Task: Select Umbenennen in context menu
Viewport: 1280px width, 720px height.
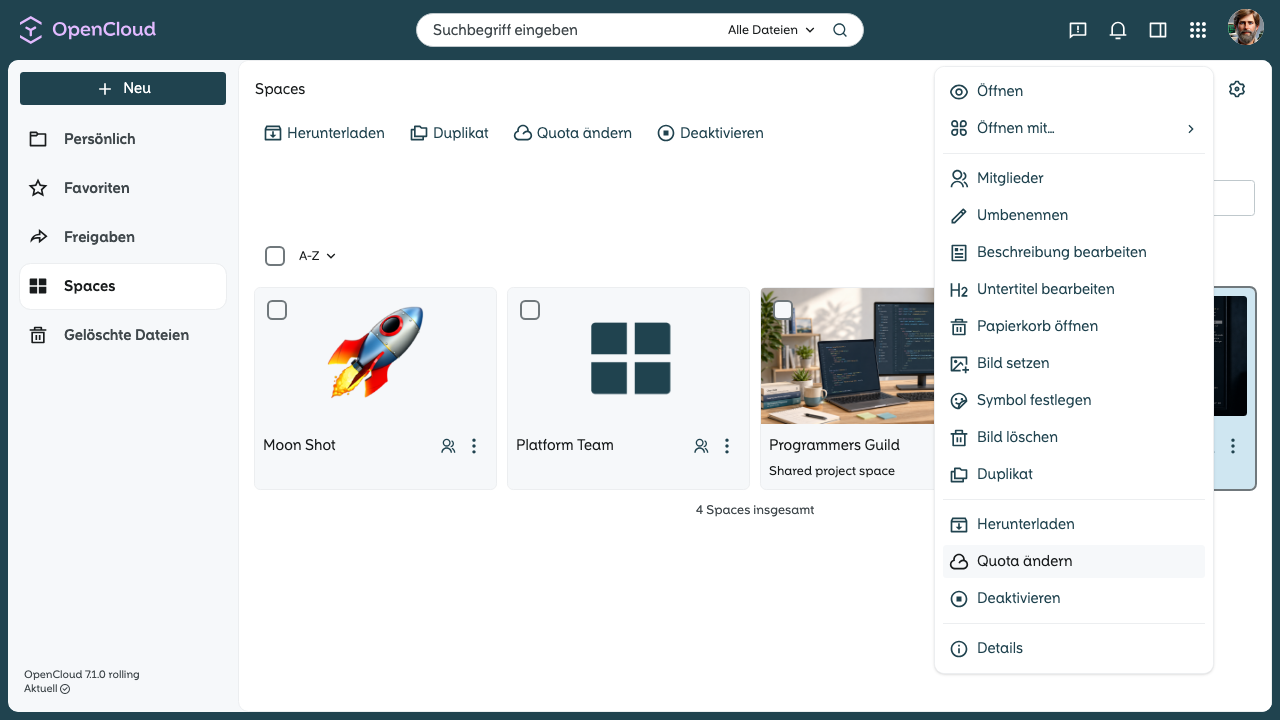Action: pyautogui.click(x=1074, y=215)
